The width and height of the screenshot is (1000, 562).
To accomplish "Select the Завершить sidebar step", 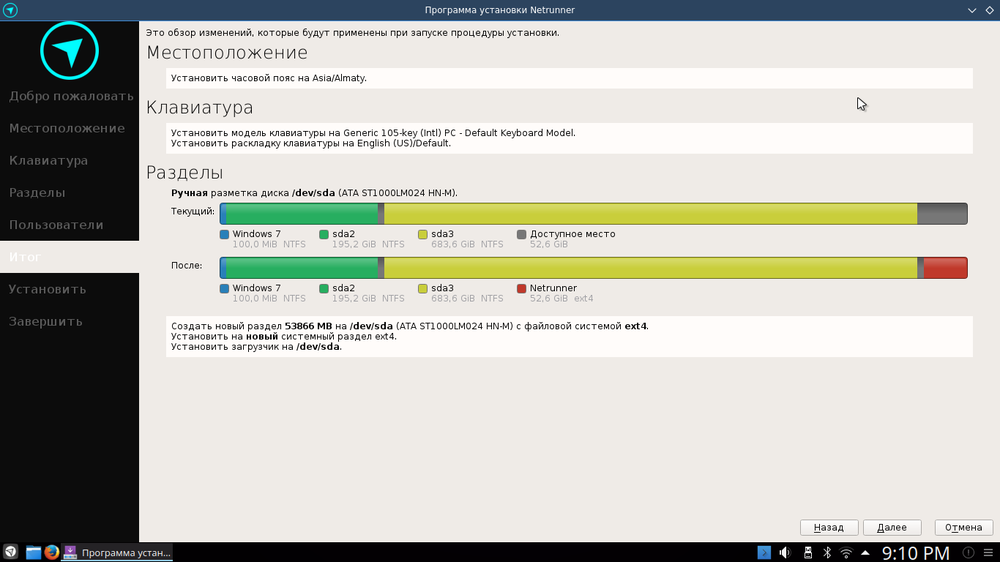I will click(70, 322).
